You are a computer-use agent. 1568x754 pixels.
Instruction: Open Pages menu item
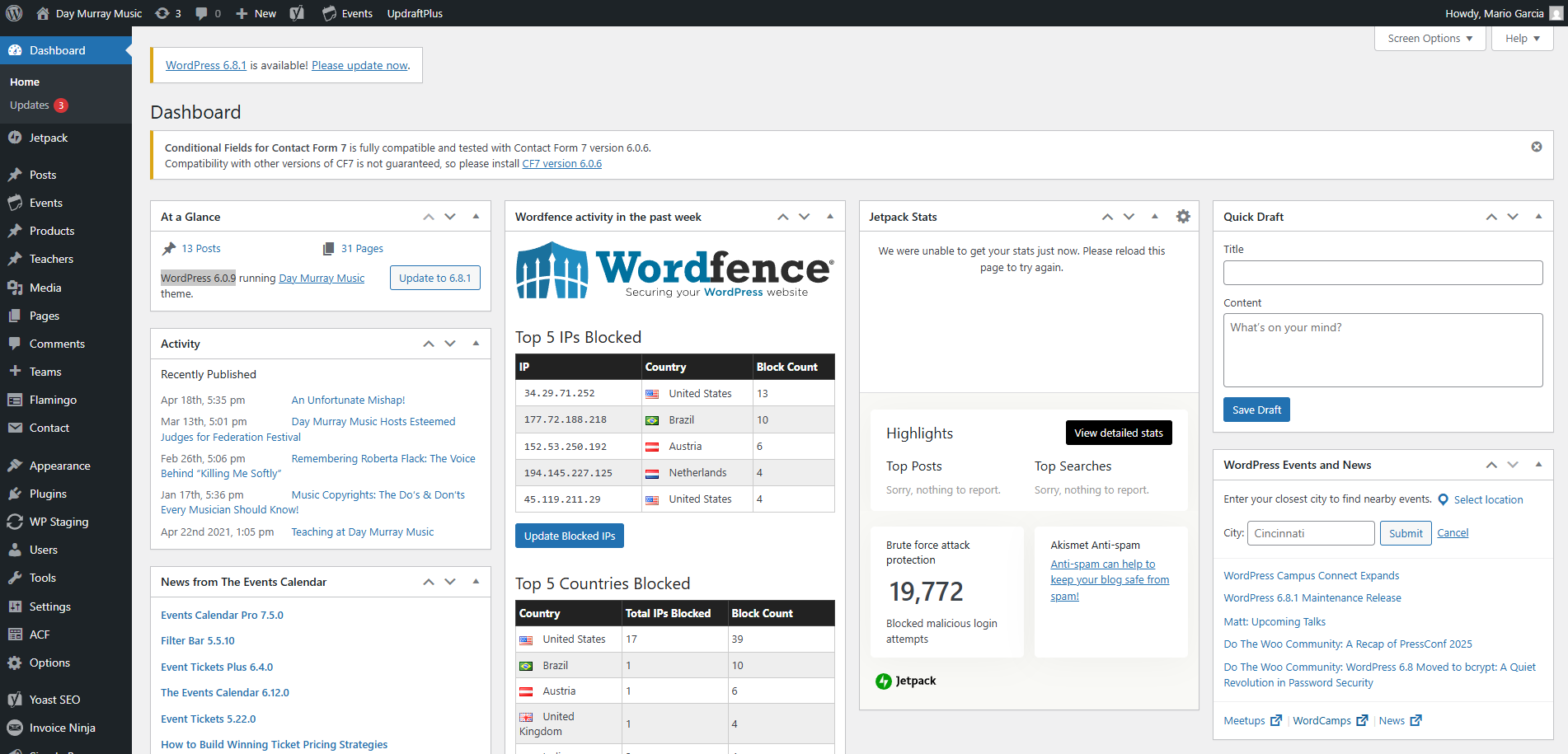[x=66, y=316]
